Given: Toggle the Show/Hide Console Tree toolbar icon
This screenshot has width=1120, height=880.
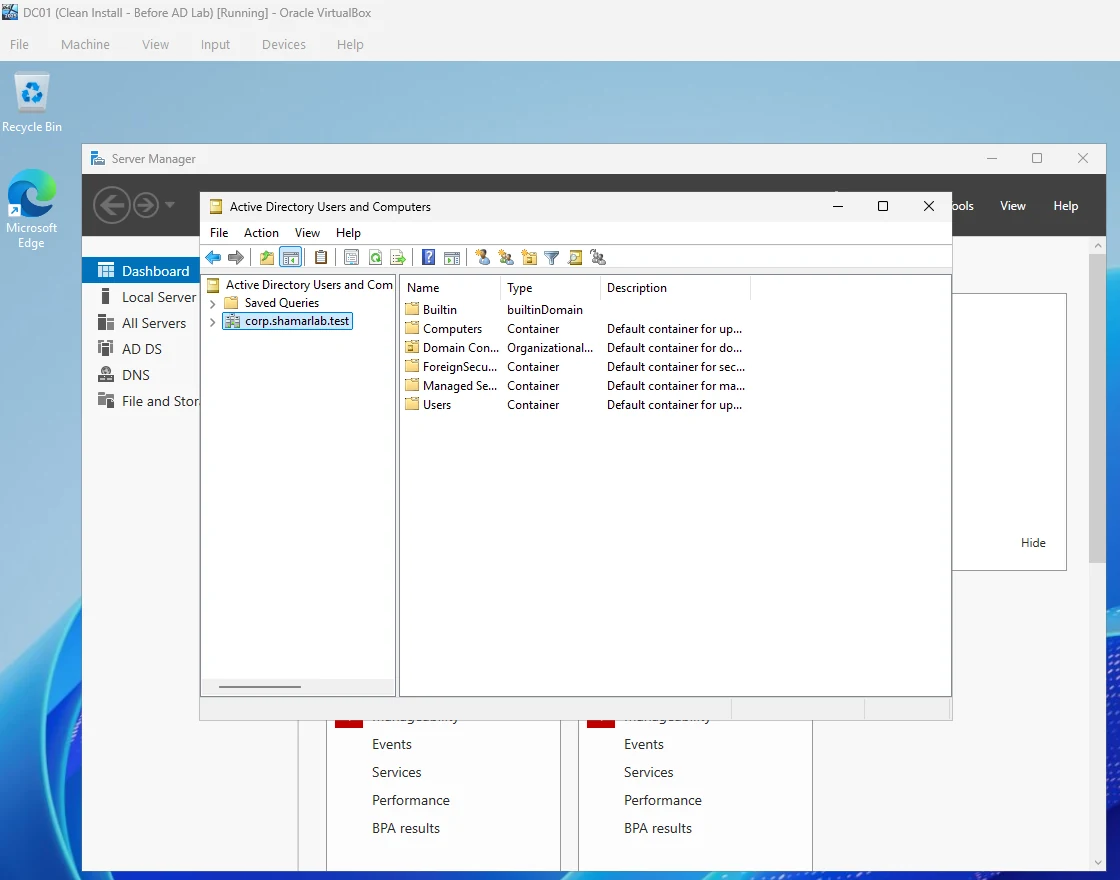Looking at the screenshot, I should click(x=291, y=258).
